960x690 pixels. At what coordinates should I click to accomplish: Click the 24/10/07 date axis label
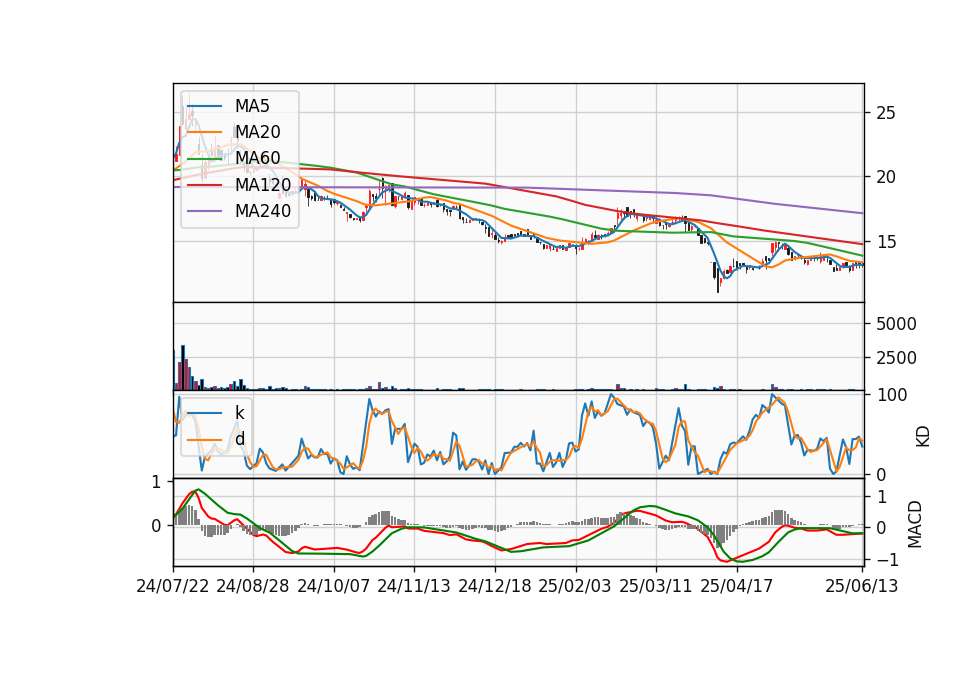pyautogui.click(x=334, y=586)
